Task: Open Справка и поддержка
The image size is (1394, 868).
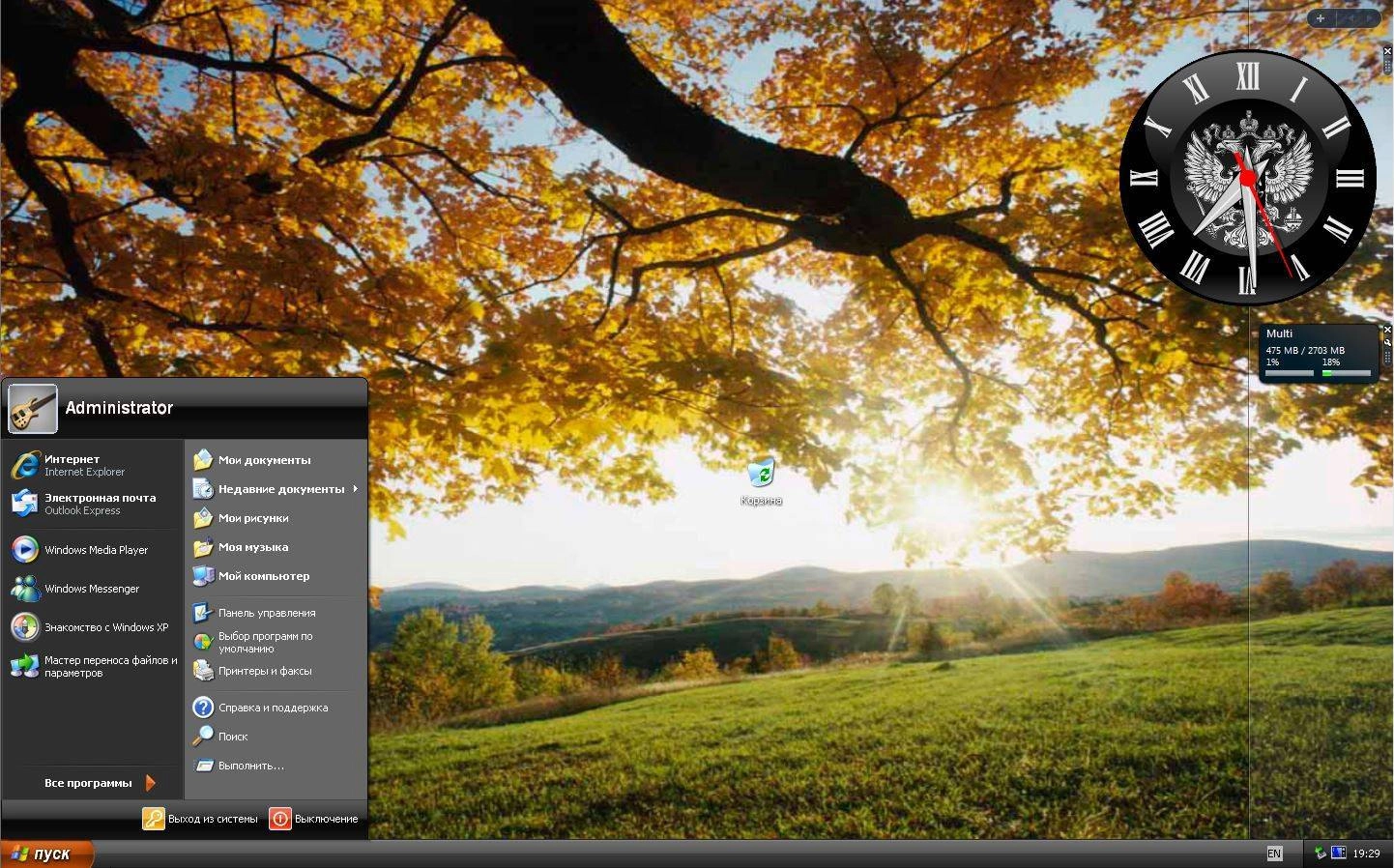Action: point(276,708)
